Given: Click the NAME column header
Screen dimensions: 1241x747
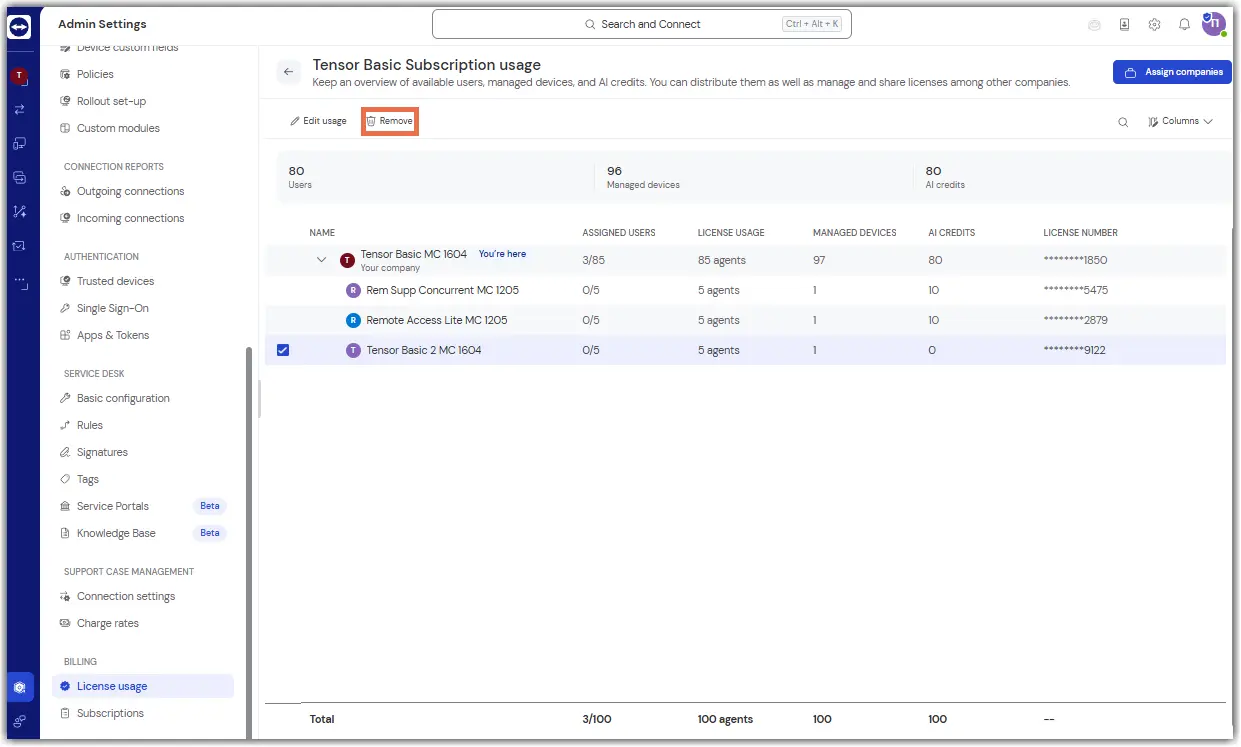Looking at the screenshot, I should click(322, 233).
